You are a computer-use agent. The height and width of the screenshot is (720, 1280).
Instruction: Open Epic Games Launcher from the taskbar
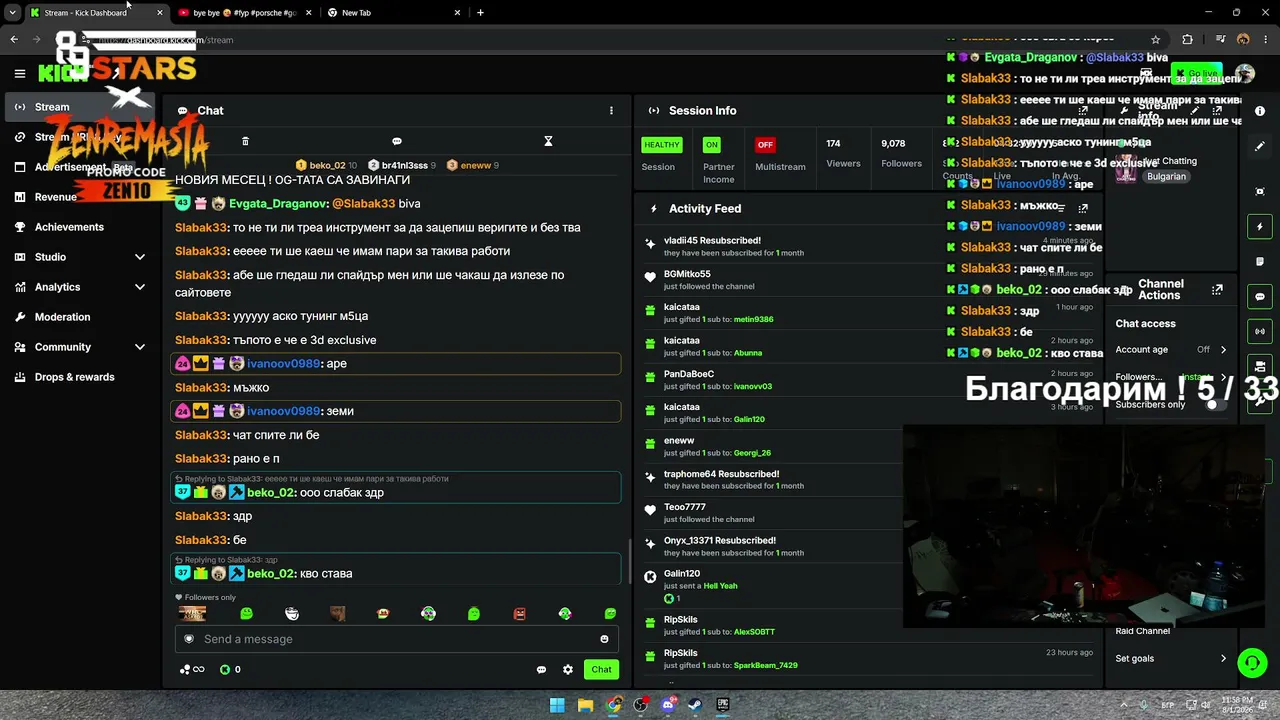[x=723, y=705]
